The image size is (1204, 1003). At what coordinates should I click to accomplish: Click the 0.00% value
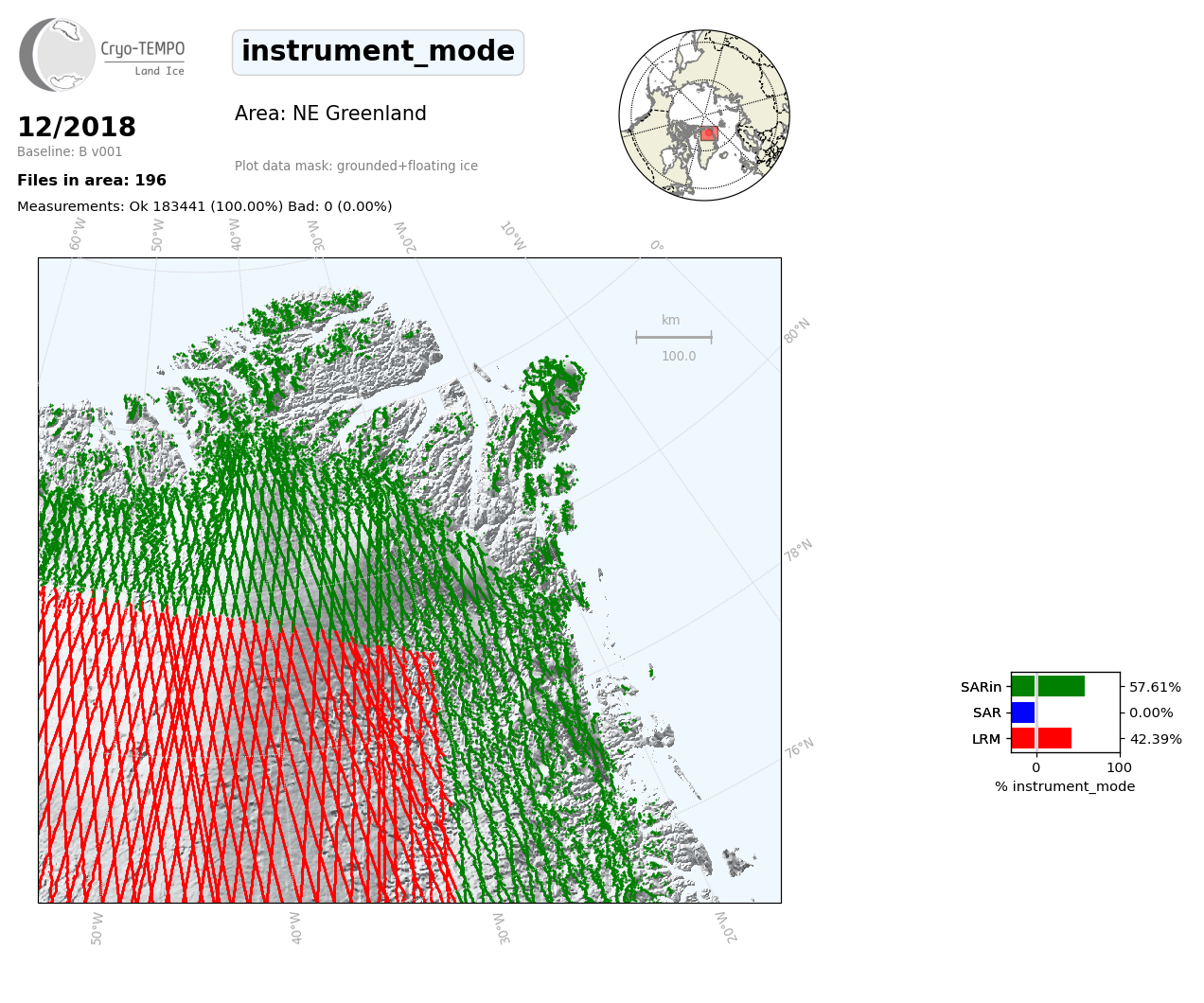1151,713
